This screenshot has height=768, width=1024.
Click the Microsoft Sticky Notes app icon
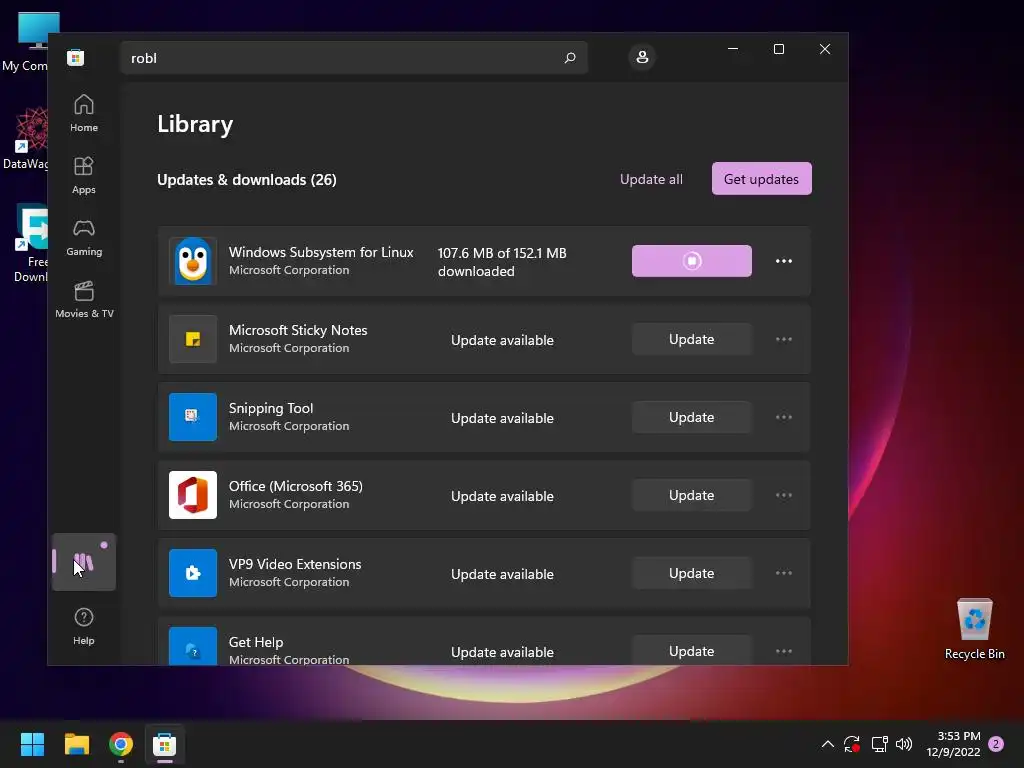point(193,339)
